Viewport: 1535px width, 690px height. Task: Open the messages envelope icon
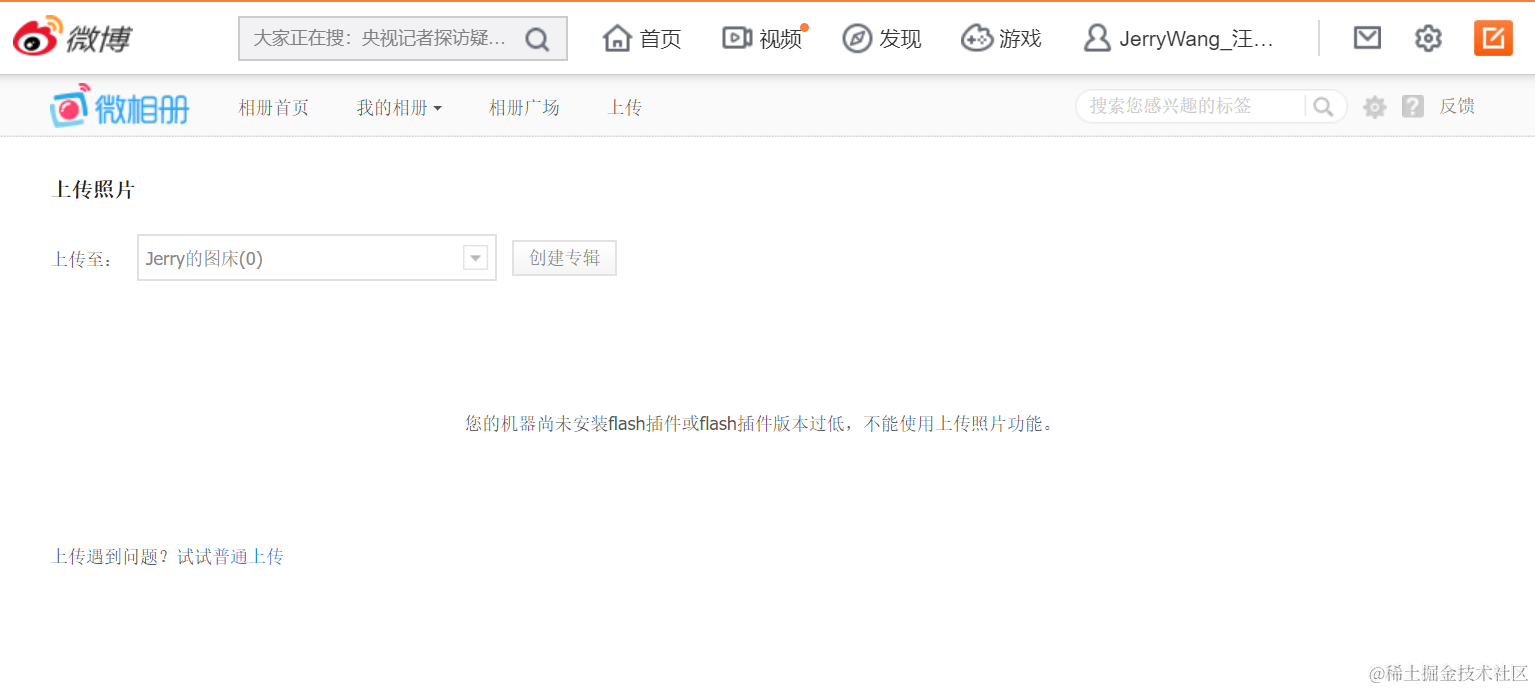tap(1367, 38)
